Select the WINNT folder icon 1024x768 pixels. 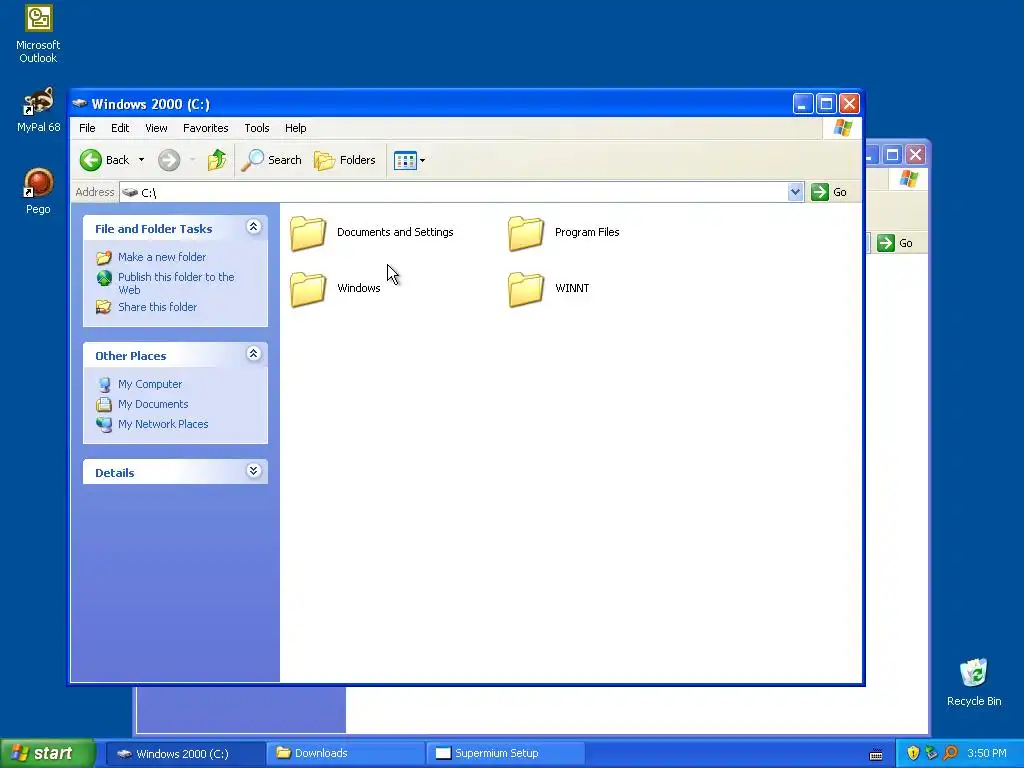tap(526, 289)
